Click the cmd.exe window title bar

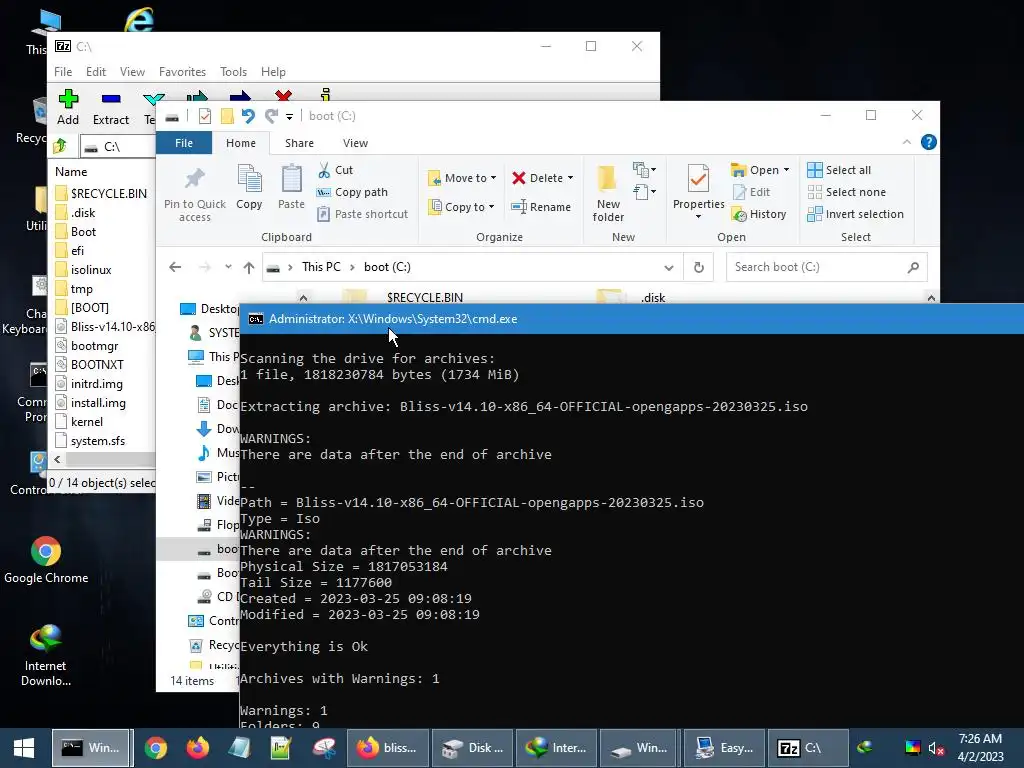point(632,319)
